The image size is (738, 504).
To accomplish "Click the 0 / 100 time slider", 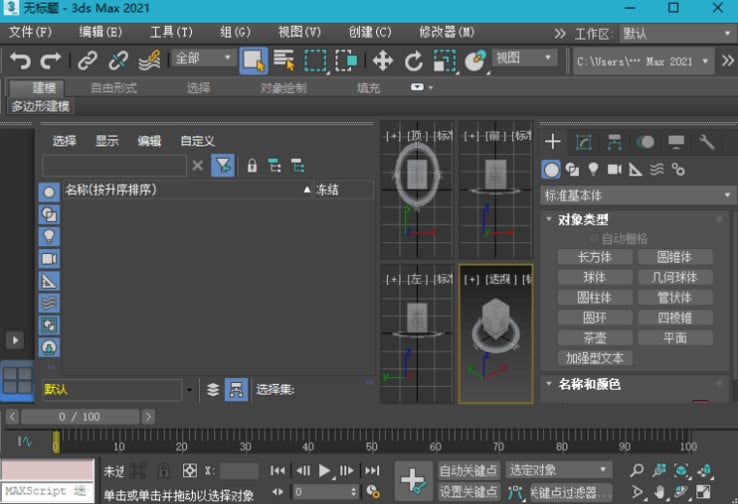I will 80,417.
